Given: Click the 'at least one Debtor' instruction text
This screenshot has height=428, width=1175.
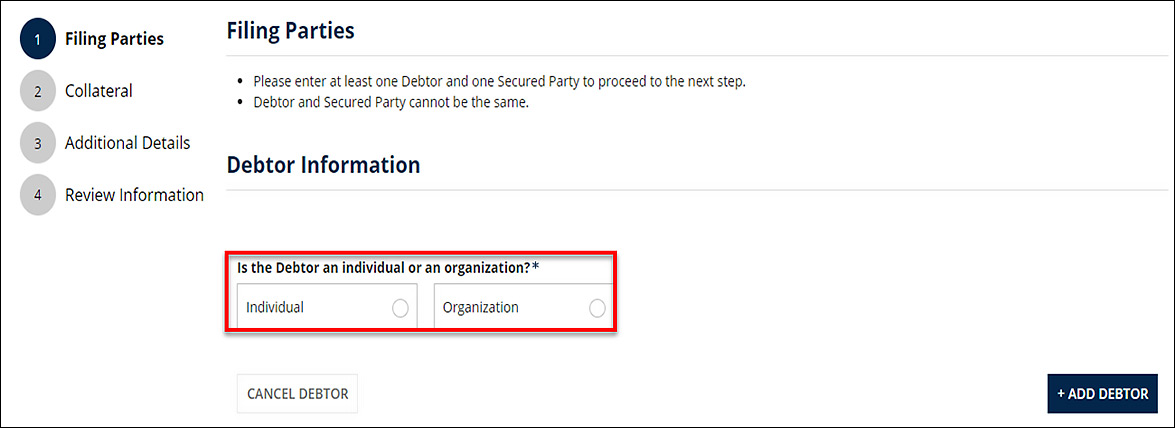Looking at the screenshot, I should pos(499,82).
